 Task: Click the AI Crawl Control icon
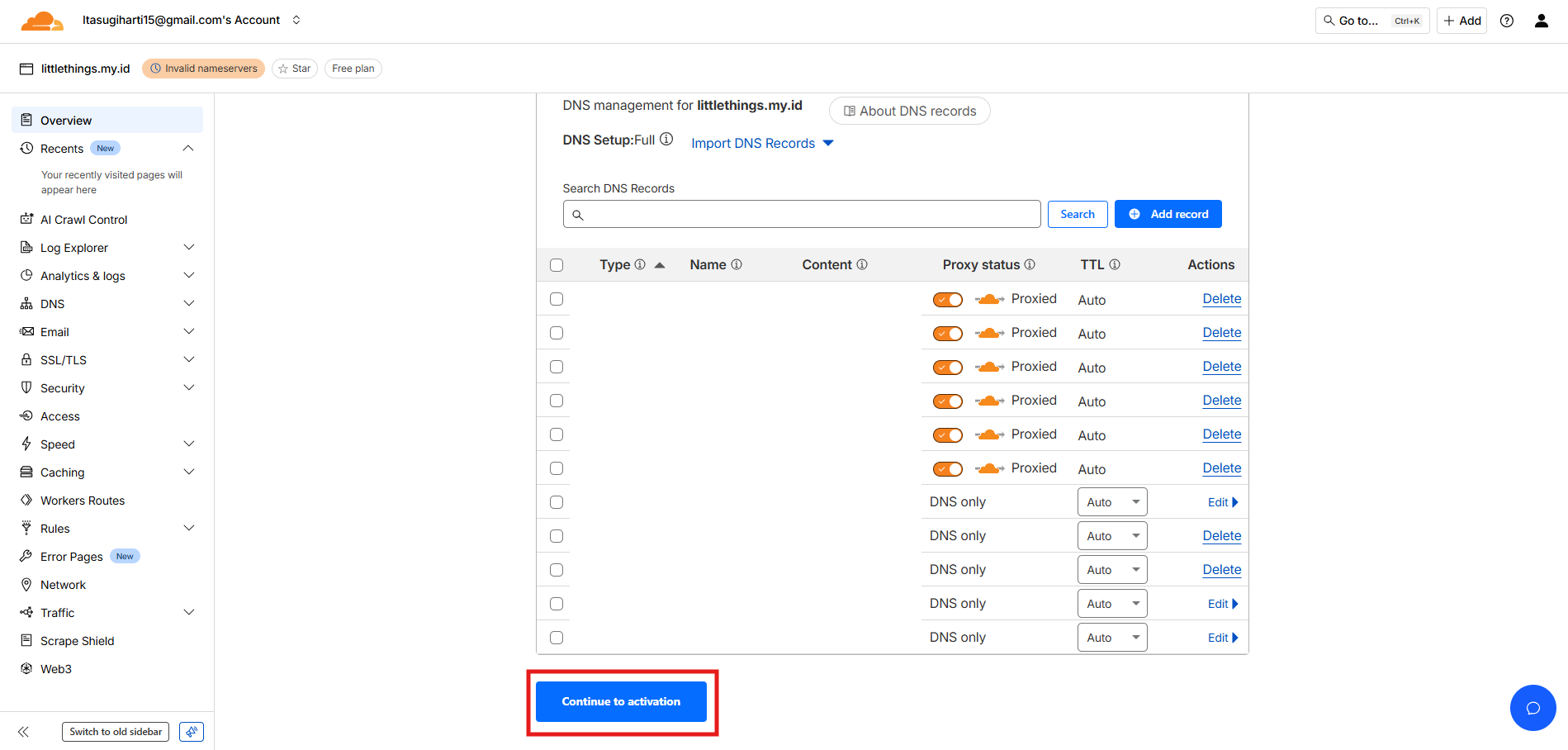26,219
